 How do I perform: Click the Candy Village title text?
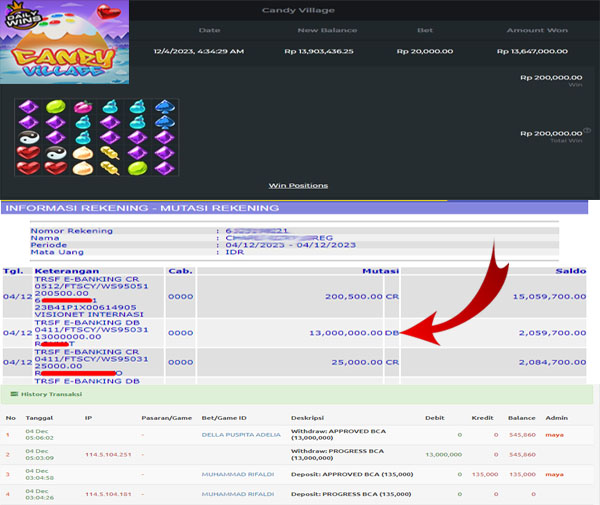(x=298, y=10)
